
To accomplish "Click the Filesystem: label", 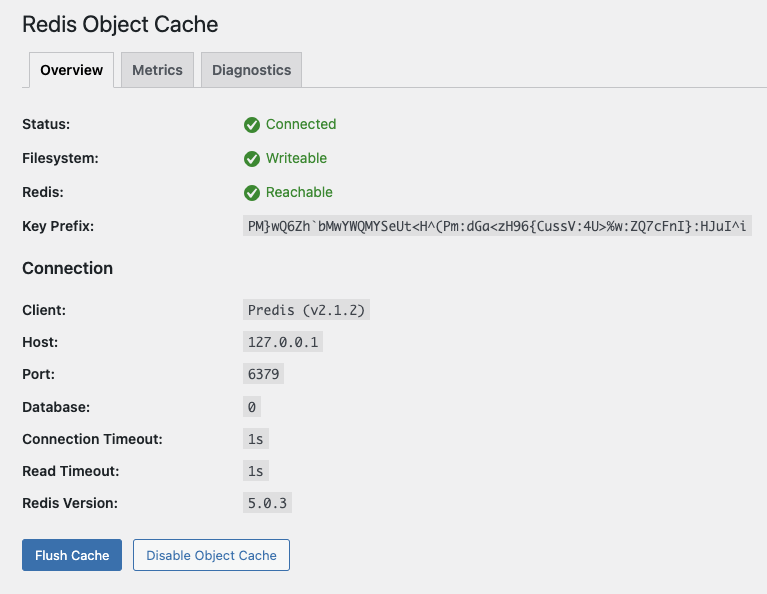I will tap(60, 159).
